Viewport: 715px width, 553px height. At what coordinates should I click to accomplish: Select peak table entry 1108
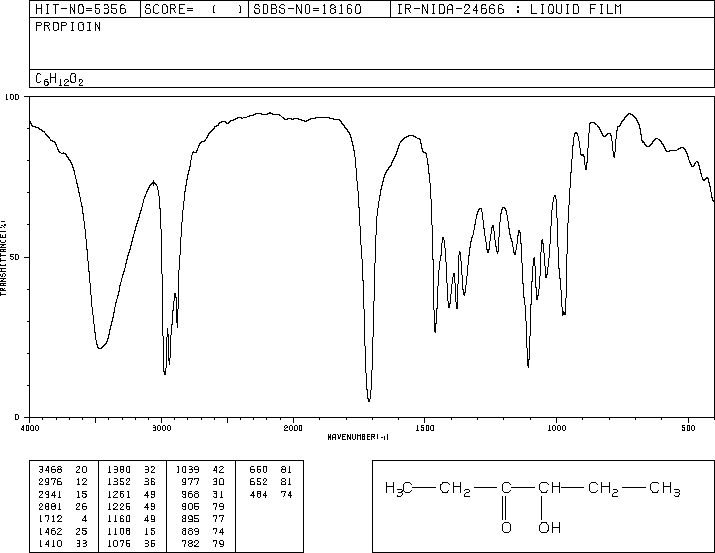click(119, 532)
